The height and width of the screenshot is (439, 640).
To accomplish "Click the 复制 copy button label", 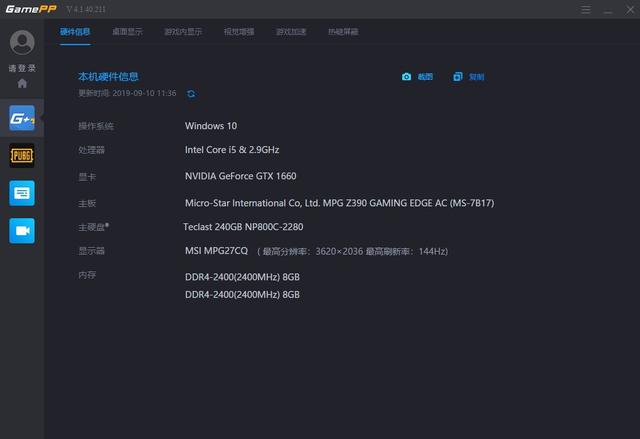I will click(476, 77).
